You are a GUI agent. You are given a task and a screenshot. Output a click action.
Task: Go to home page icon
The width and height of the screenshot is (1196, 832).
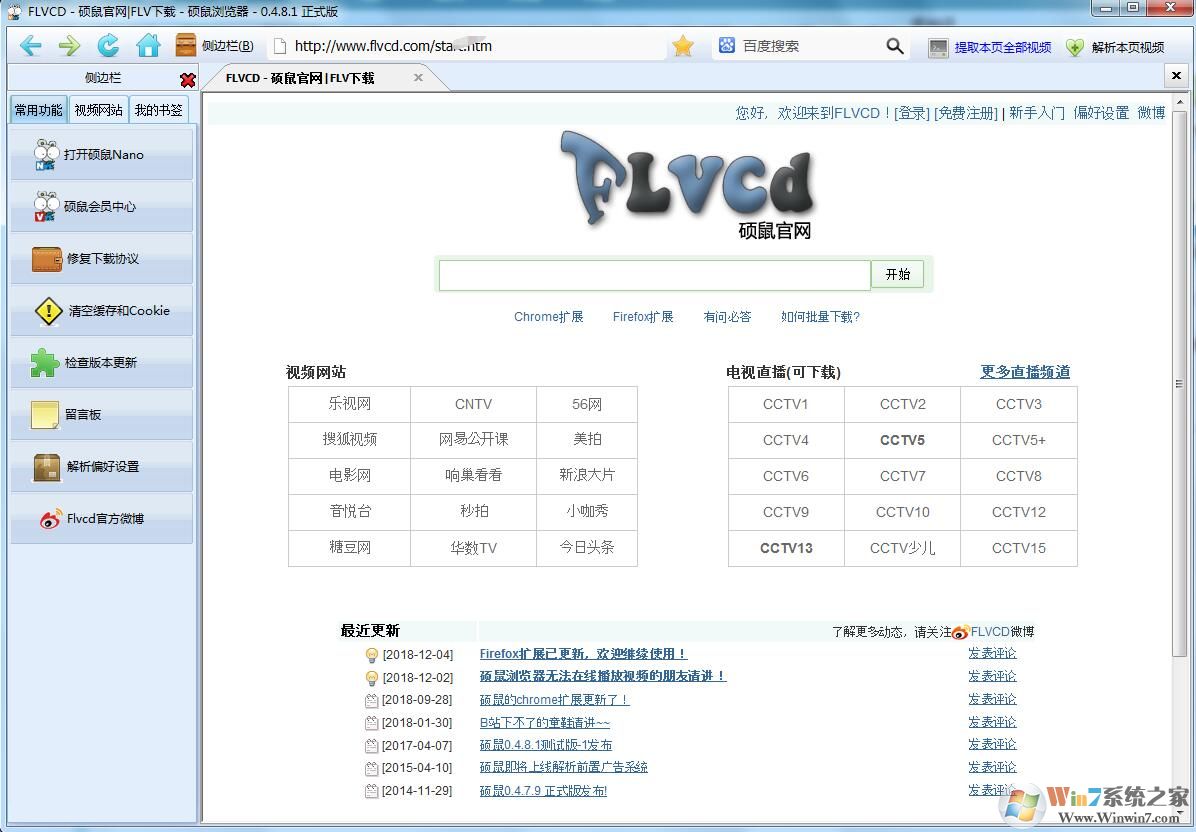point(148,46)
